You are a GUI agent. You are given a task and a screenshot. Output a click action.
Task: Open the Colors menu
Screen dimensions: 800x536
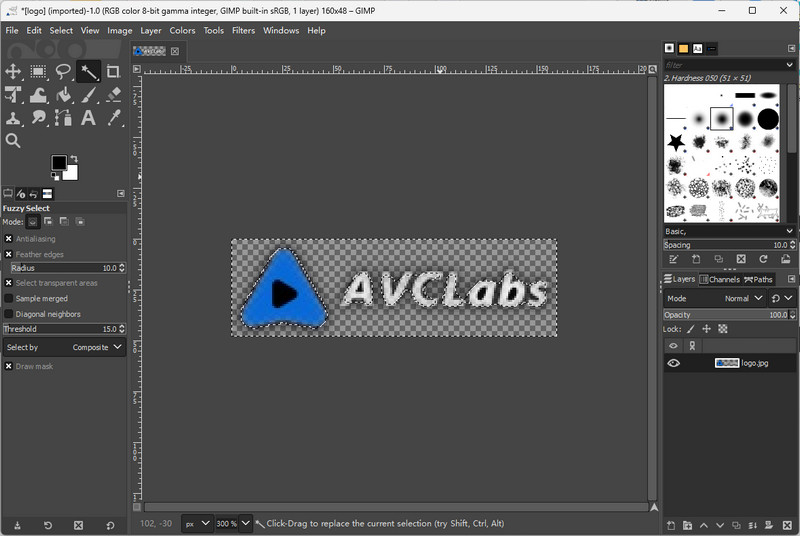[x=182, y=31]
